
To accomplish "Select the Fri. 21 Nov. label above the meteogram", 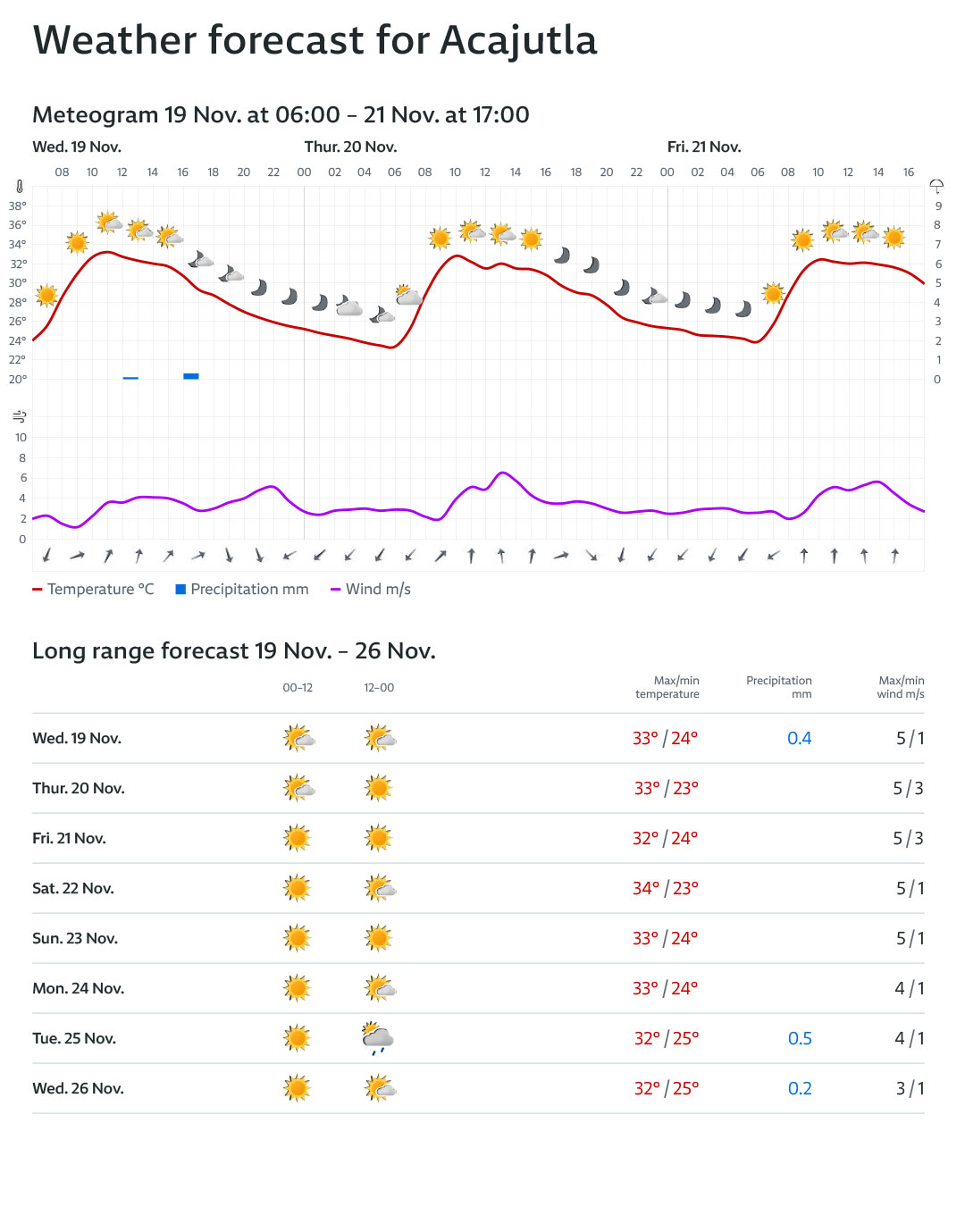I will [704, 147].
